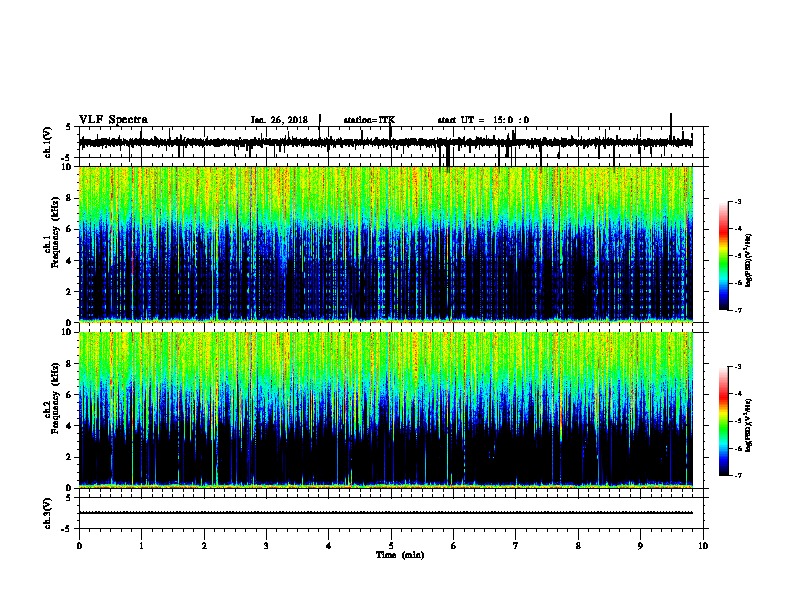Click the "station=ITK" header label
Screen dimensions: 792x612
tap(369, 120)
